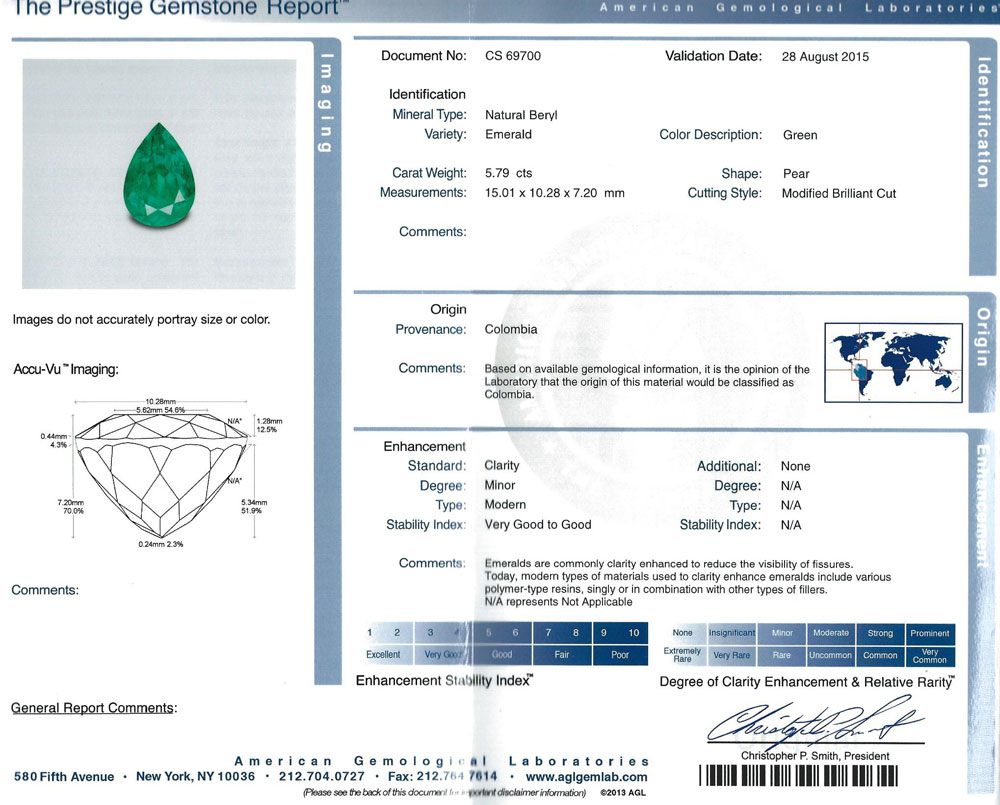Click the handwritten president's signature

815,721
